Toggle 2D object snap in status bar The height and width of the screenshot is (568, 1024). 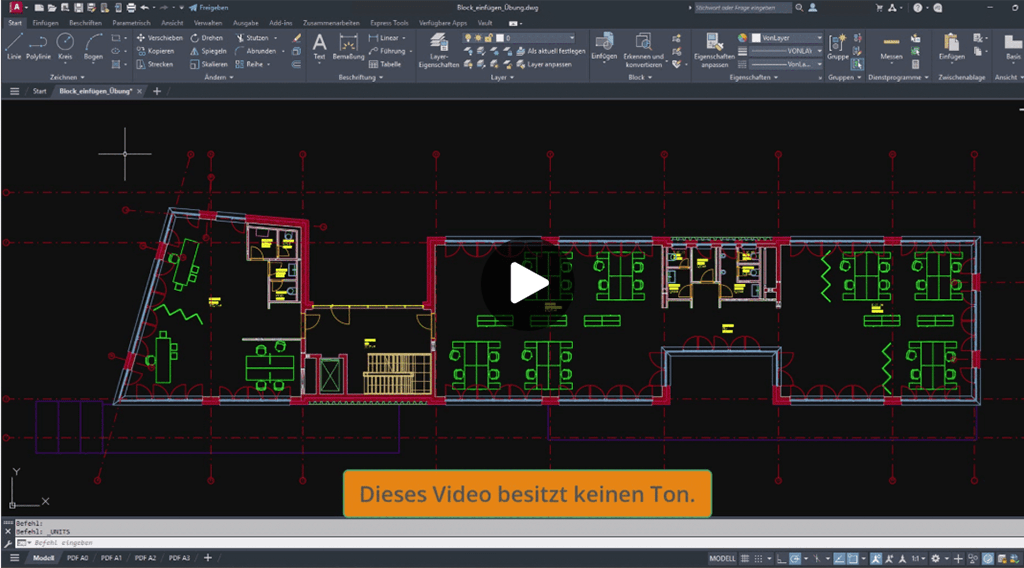(x=853, y=559)
